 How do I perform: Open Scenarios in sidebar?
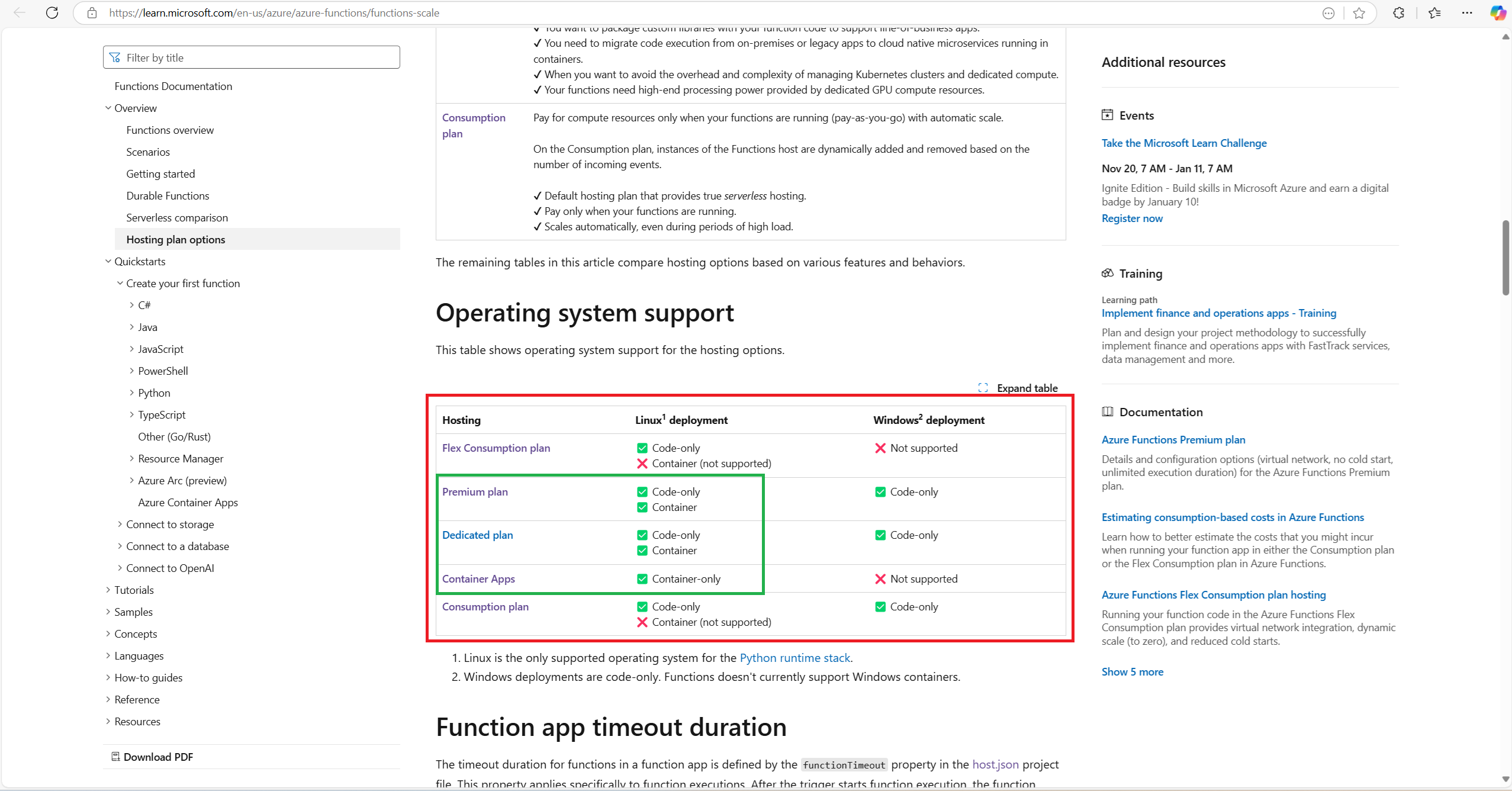pyautogui.click(x=148, y=152)
